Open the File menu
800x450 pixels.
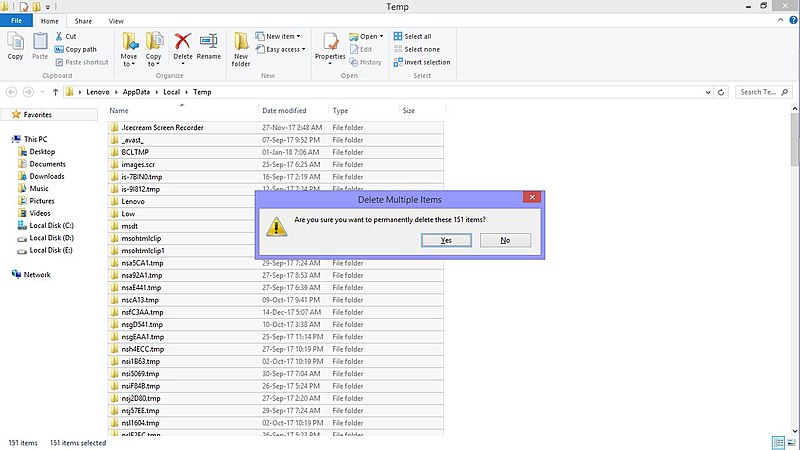pos(16,21)
